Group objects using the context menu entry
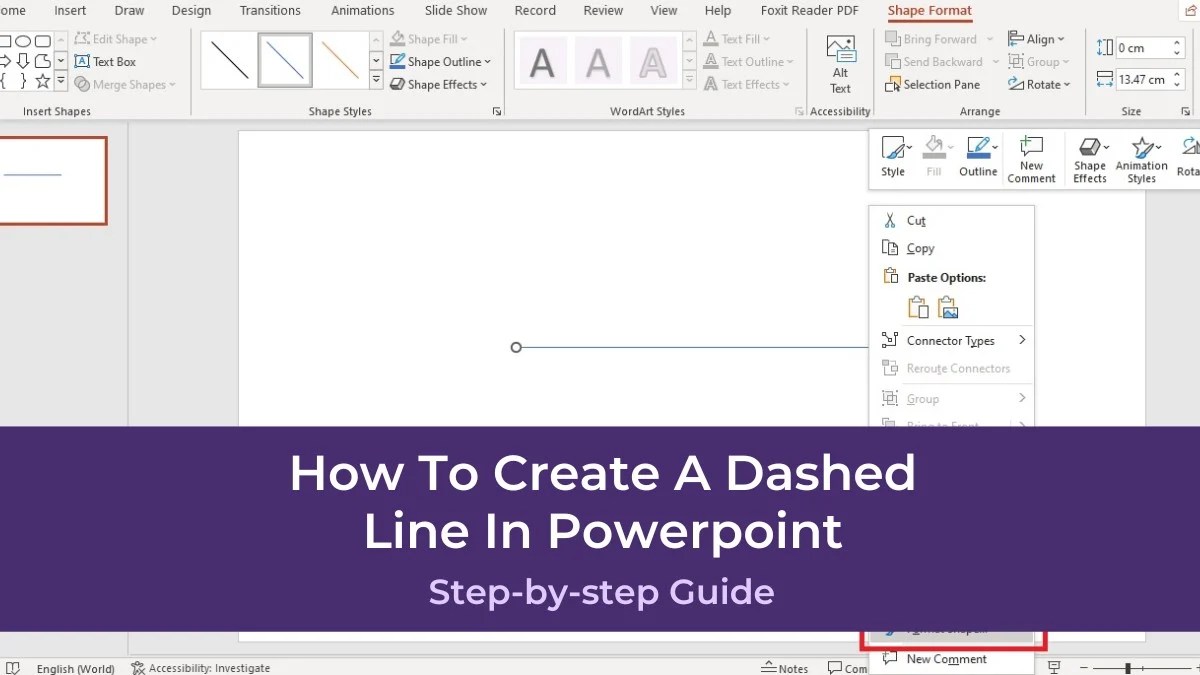 click(x=923, y=398)
